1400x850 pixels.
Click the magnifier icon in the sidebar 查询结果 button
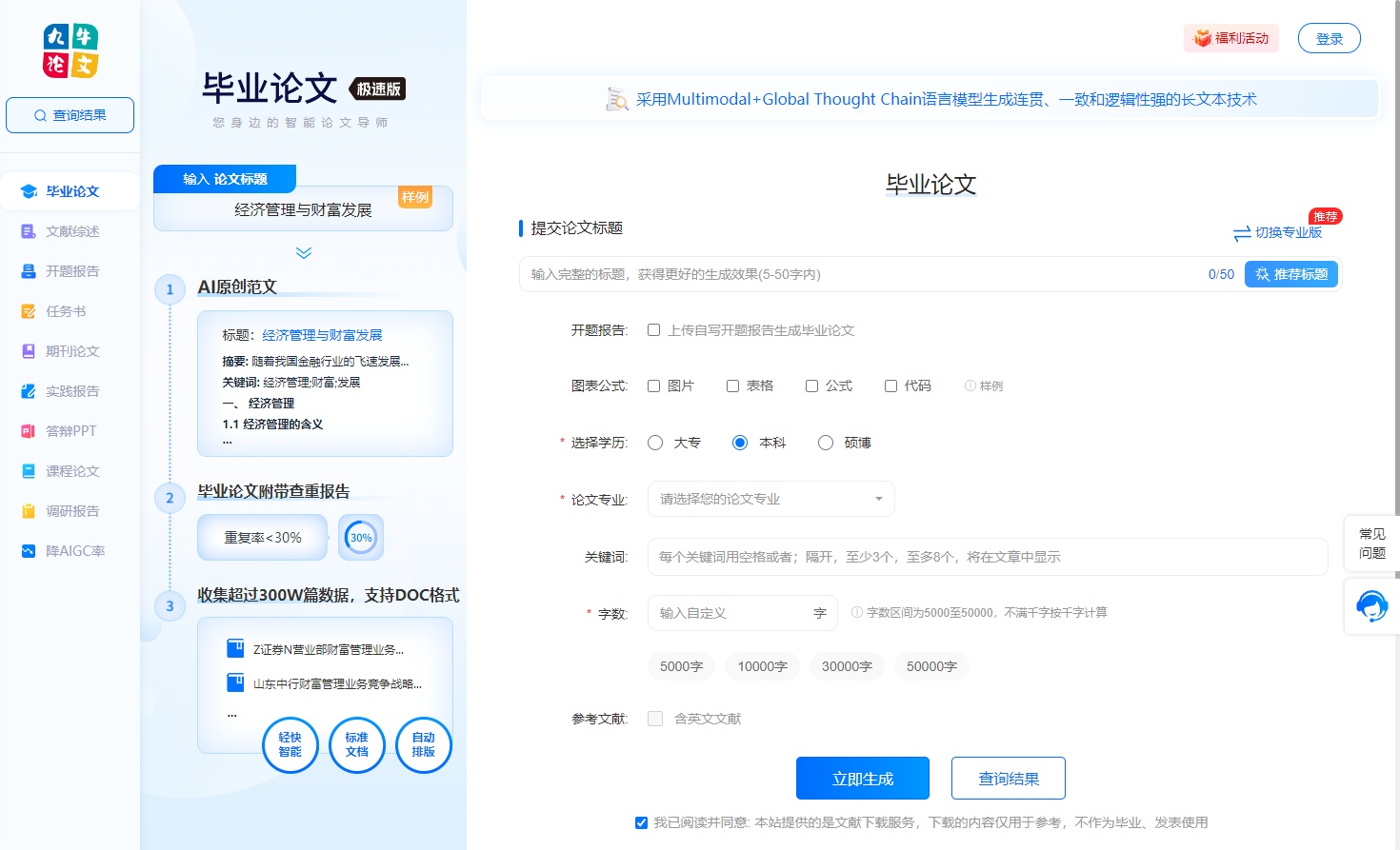click(40, 115)
